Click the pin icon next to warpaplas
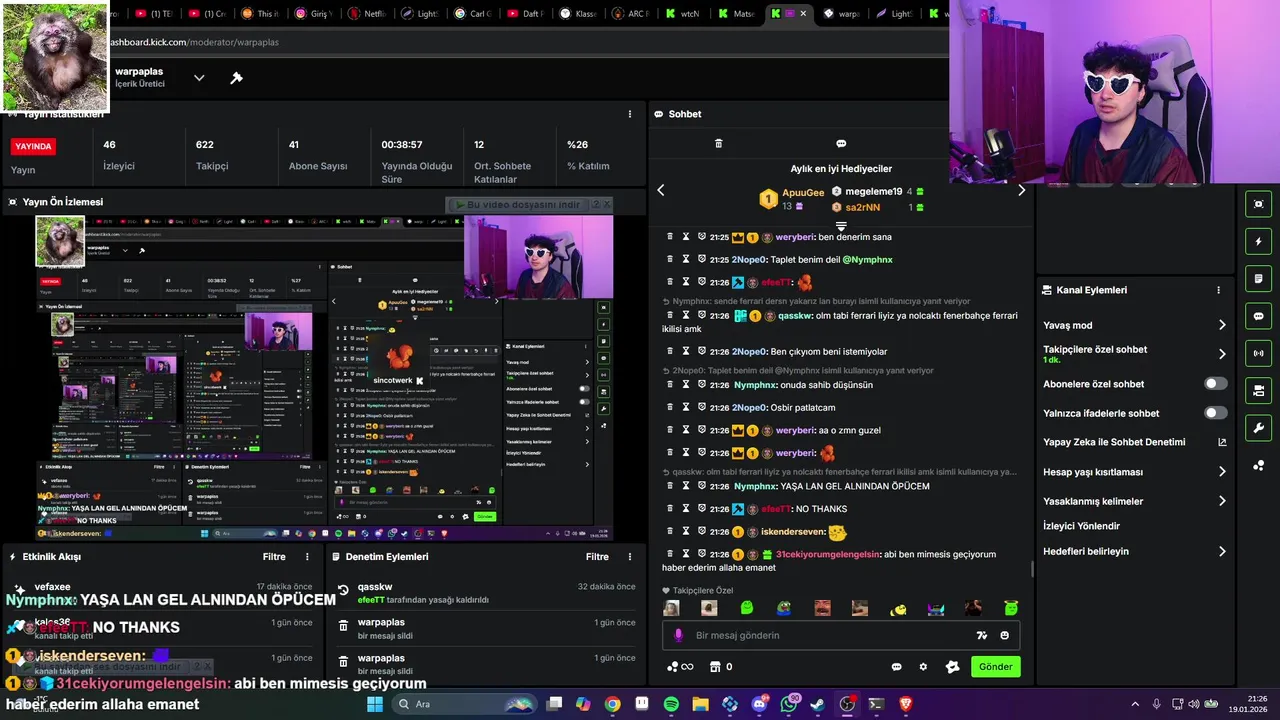Viewport: 1280px width, 720px height. pyautogui.click(x=237, y=78)
